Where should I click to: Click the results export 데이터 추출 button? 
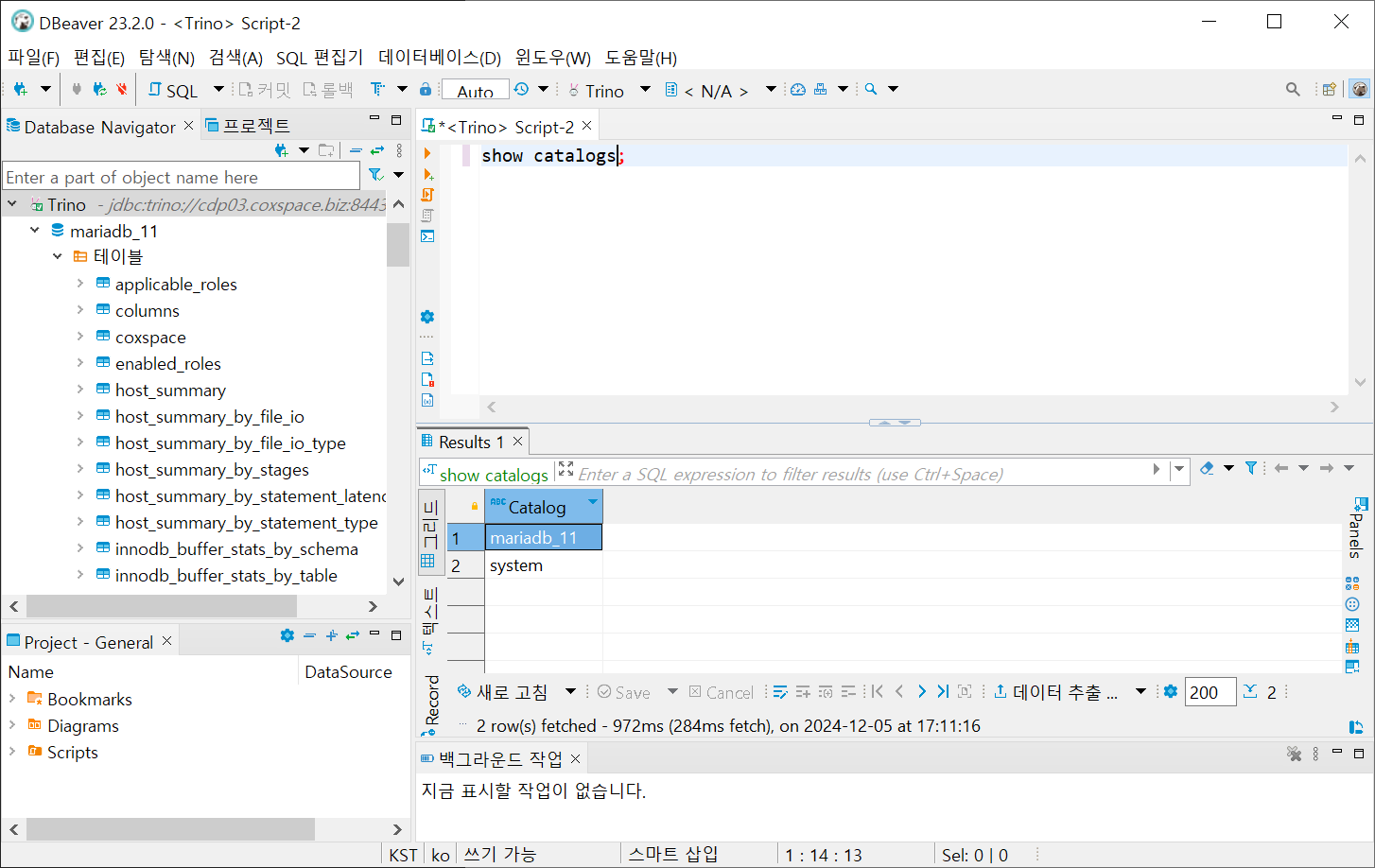[x=1055, y=692]
